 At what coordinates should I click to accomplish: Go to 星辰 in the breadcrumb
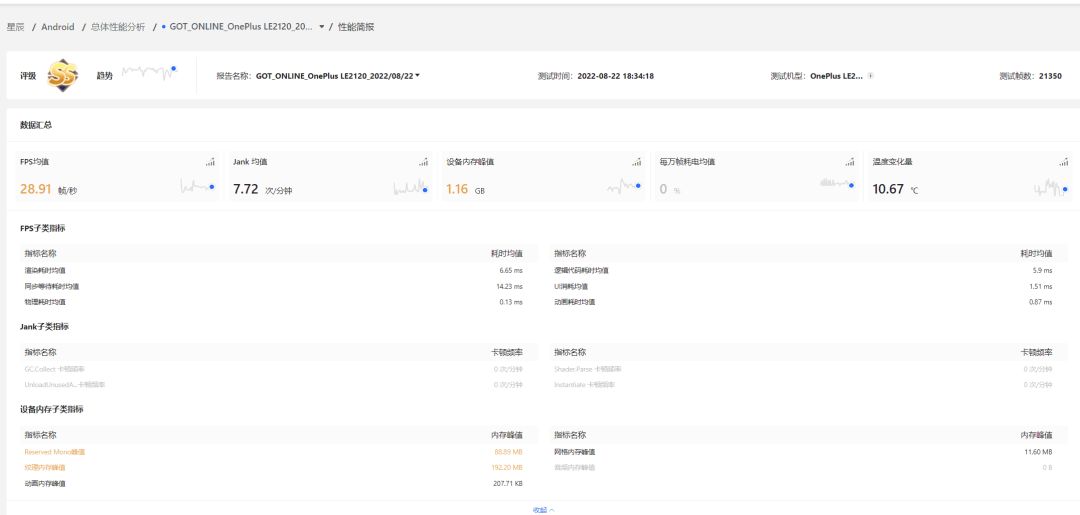coord(15,27)
